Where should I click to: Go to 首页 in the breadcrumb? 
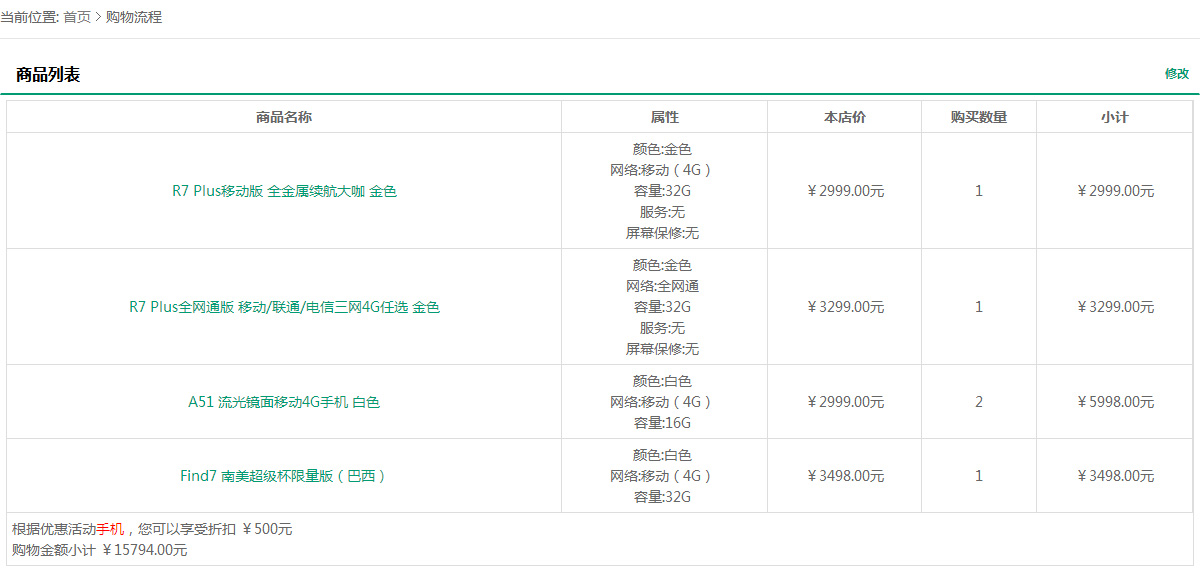tap(77, 17)
